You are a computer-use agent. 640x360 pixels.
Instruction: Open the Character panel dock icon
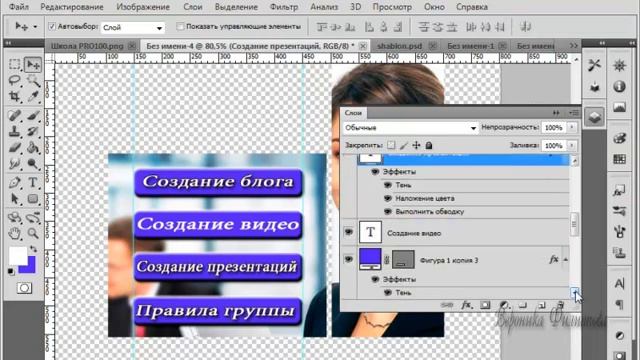[620, 283]
